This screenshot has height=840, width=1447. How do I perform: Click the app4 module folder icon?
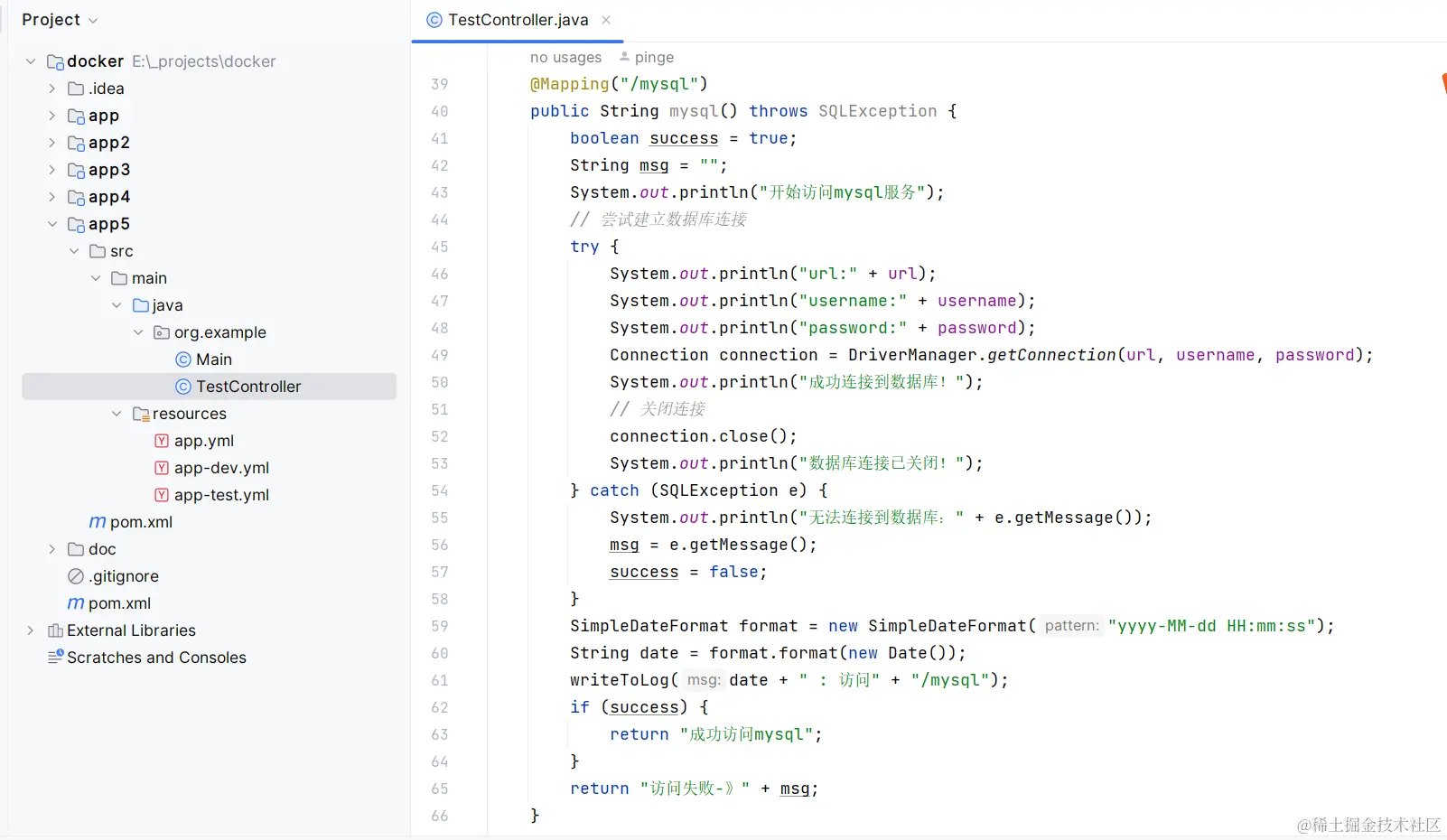77,197
